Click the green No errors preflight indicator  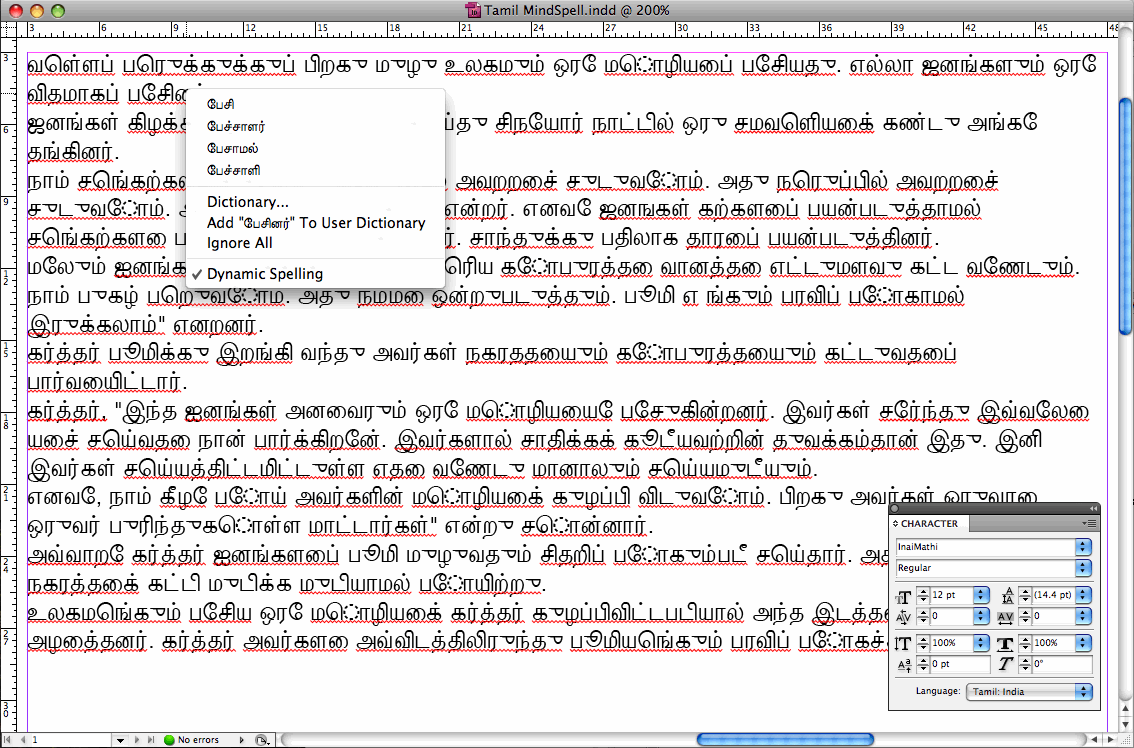[192, 740]
